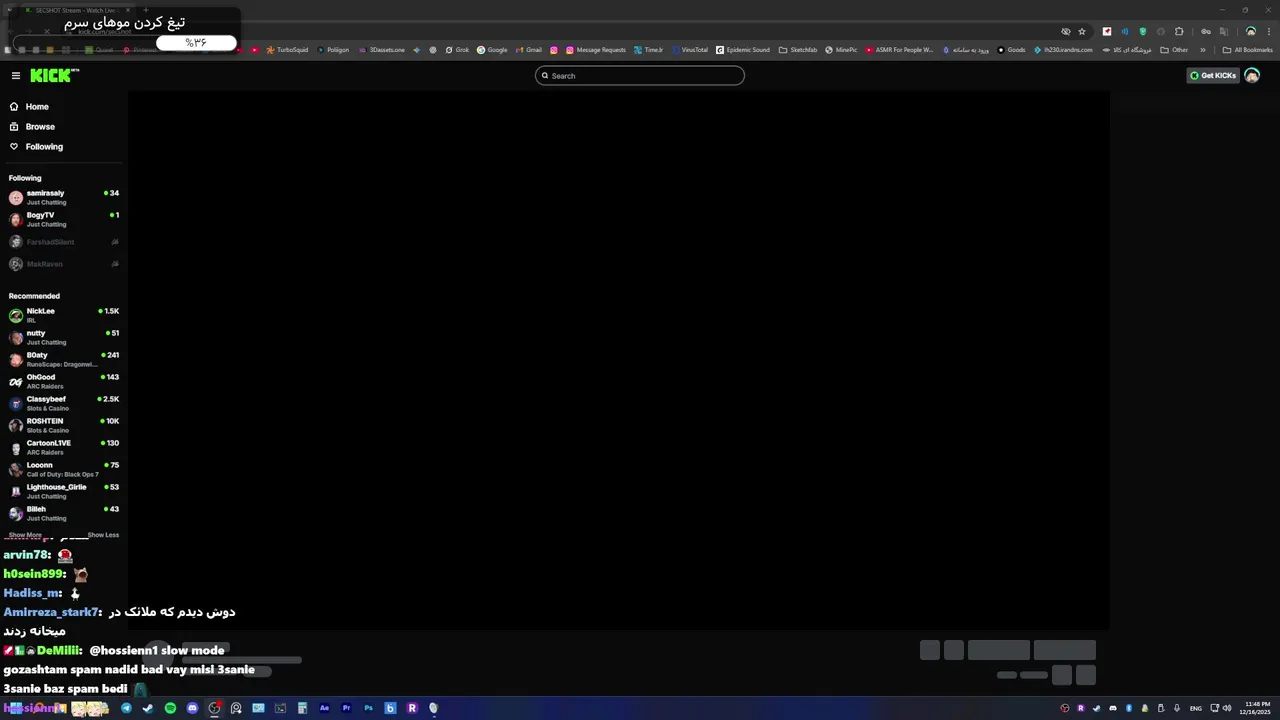The height and width of the screenshot is (720, 1280).
Task: Open Instagram Message Requests bookmark
Action: coord(596,49)
